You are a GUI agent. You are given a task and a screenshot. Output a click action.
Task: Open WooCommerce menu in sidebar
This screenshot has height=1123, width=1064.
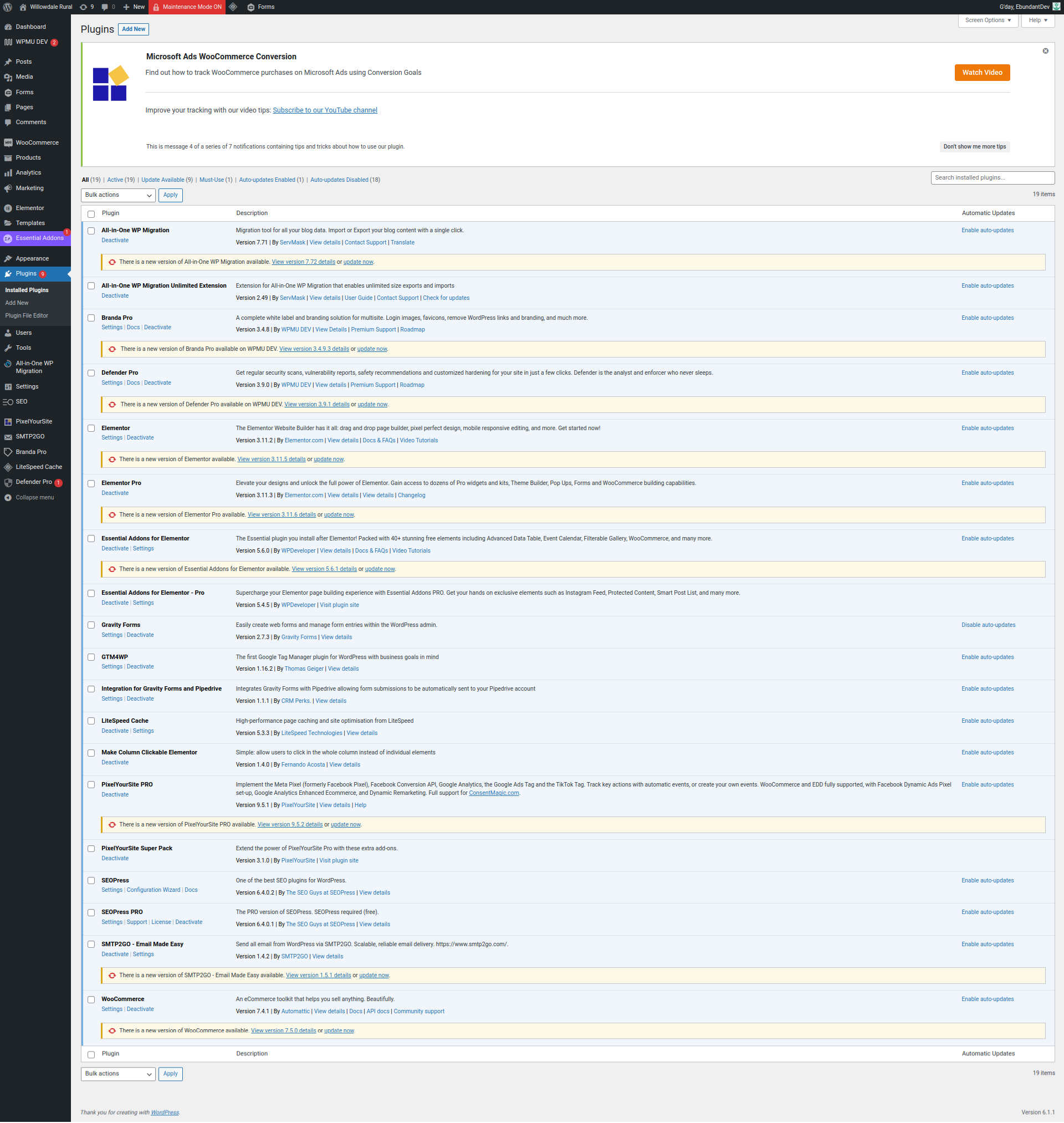point(37,142)
